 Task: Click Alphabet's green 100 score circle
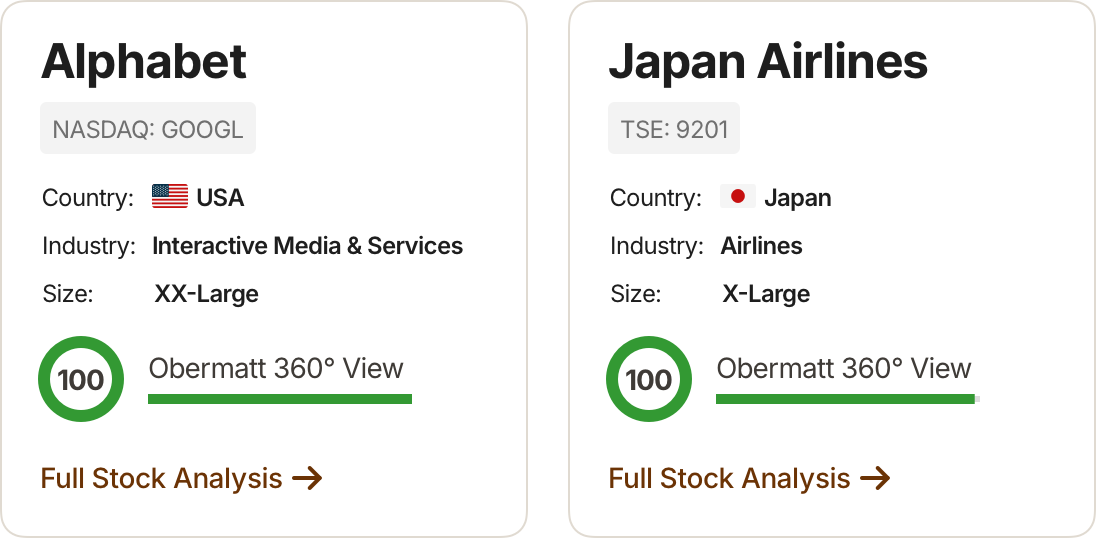tap(81, 379)
